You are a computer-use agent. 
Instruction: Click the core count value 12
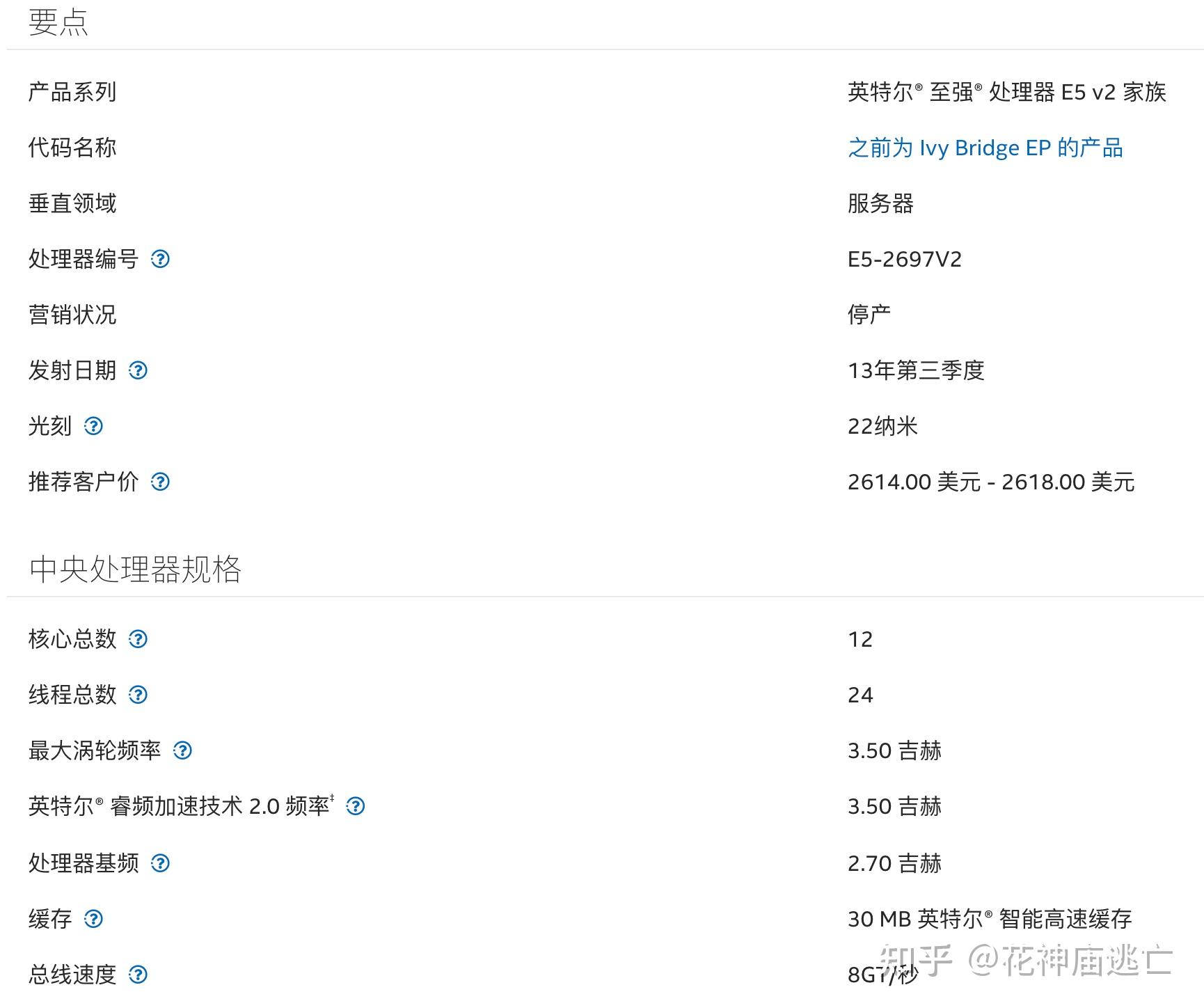(860, 639)
